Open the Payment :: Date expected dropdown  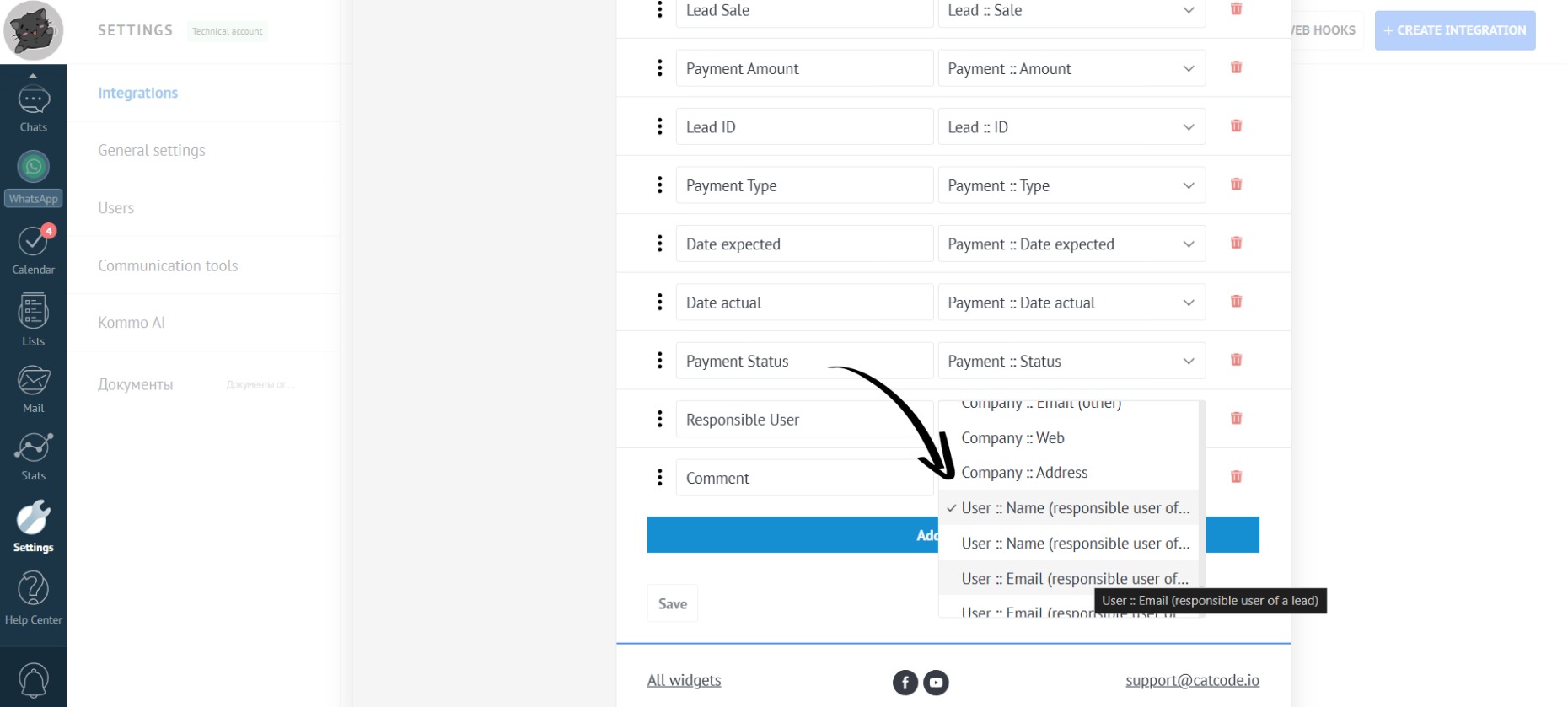click(x=1071, y=244)
